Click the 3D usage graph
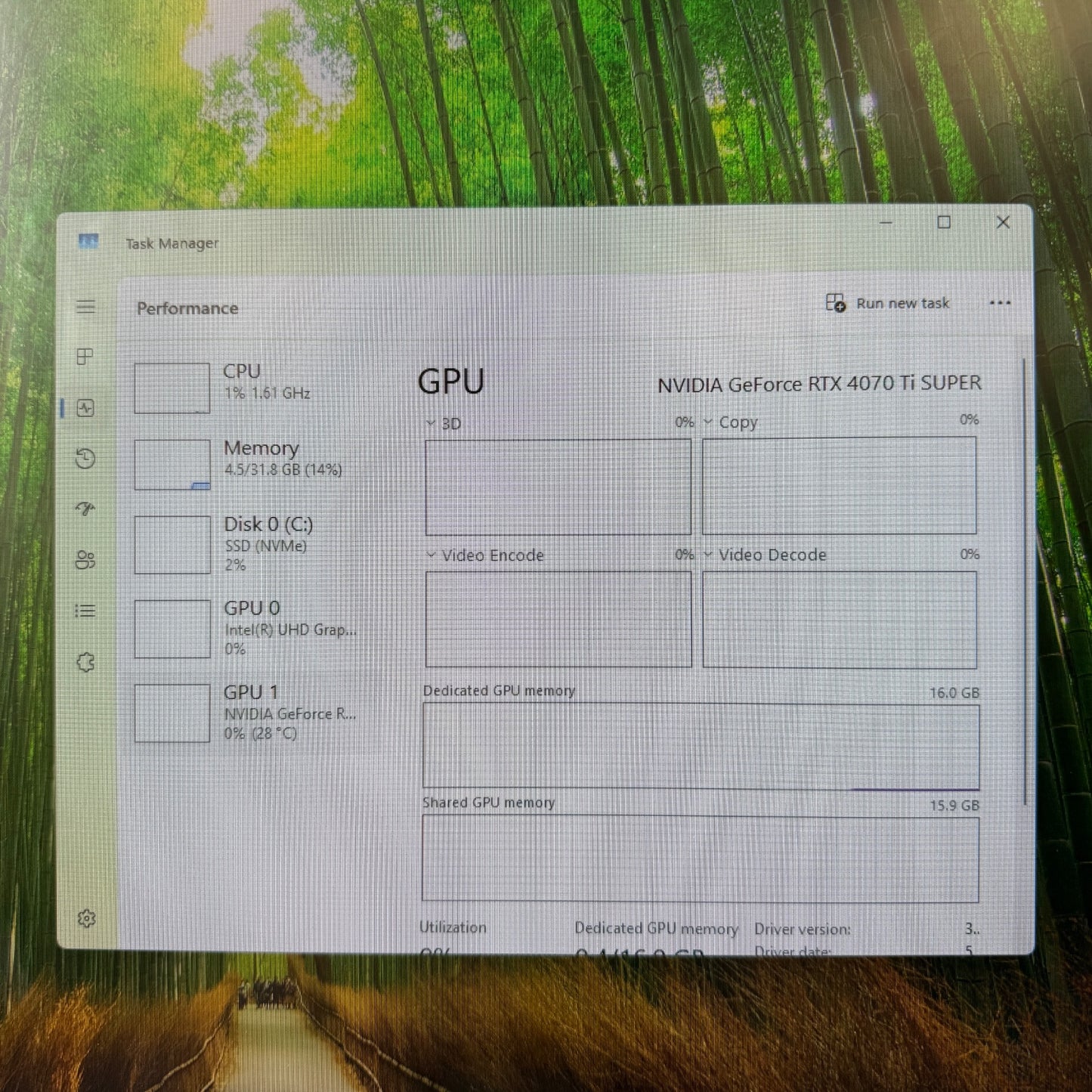The width and height of the screenshot is (1092, 1092). click(x=558, y=487)
